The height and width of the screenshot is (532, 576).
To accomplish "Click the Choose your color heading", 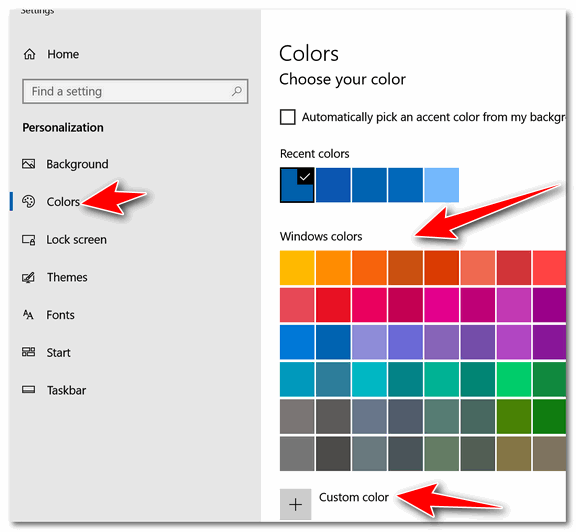I will (x=342, y=79).
